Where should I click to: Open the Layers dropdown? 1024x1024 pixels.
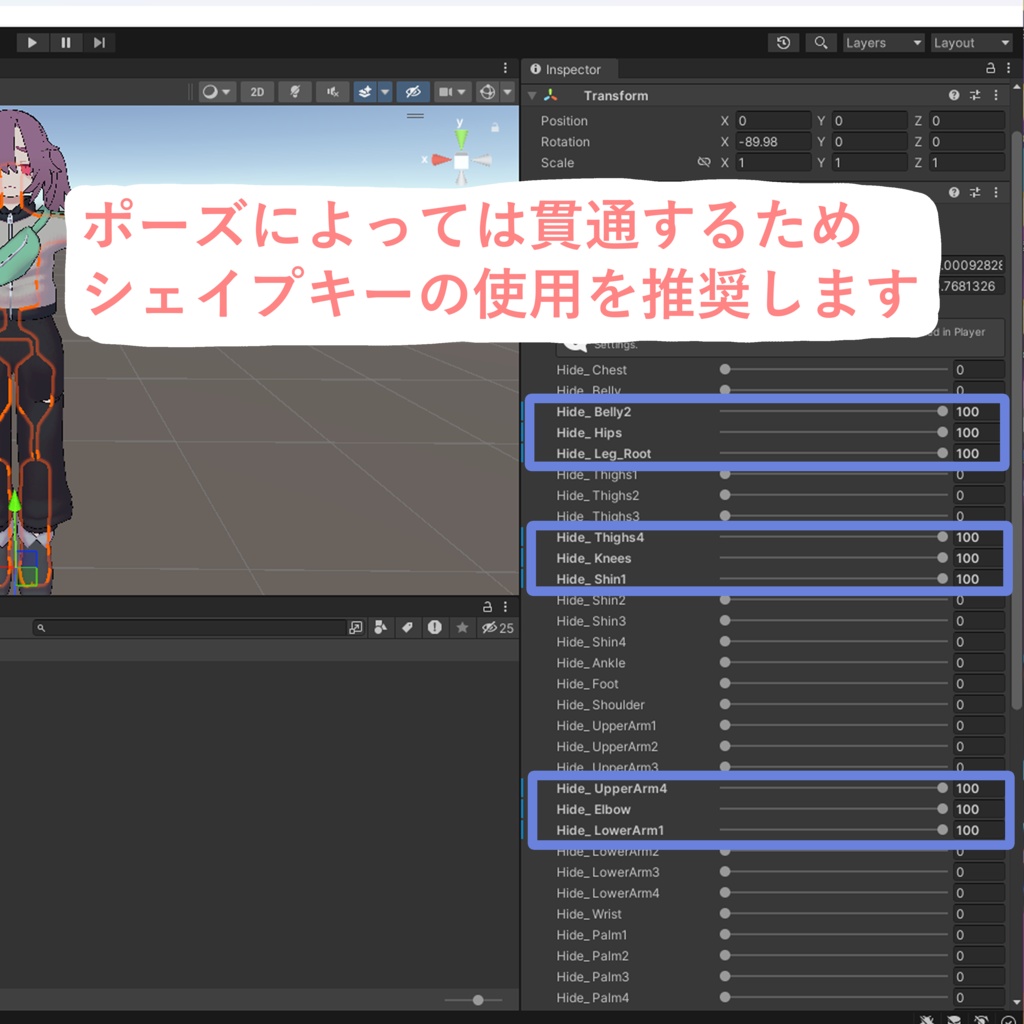tap(884, 42)
